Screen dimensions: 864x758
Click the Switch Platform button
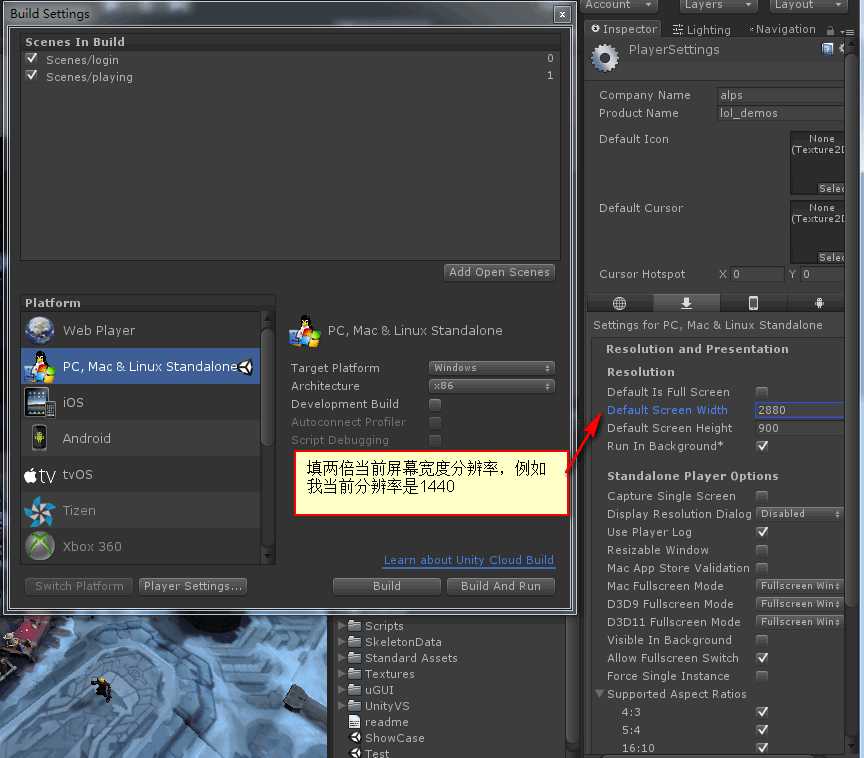coord(79,586)
